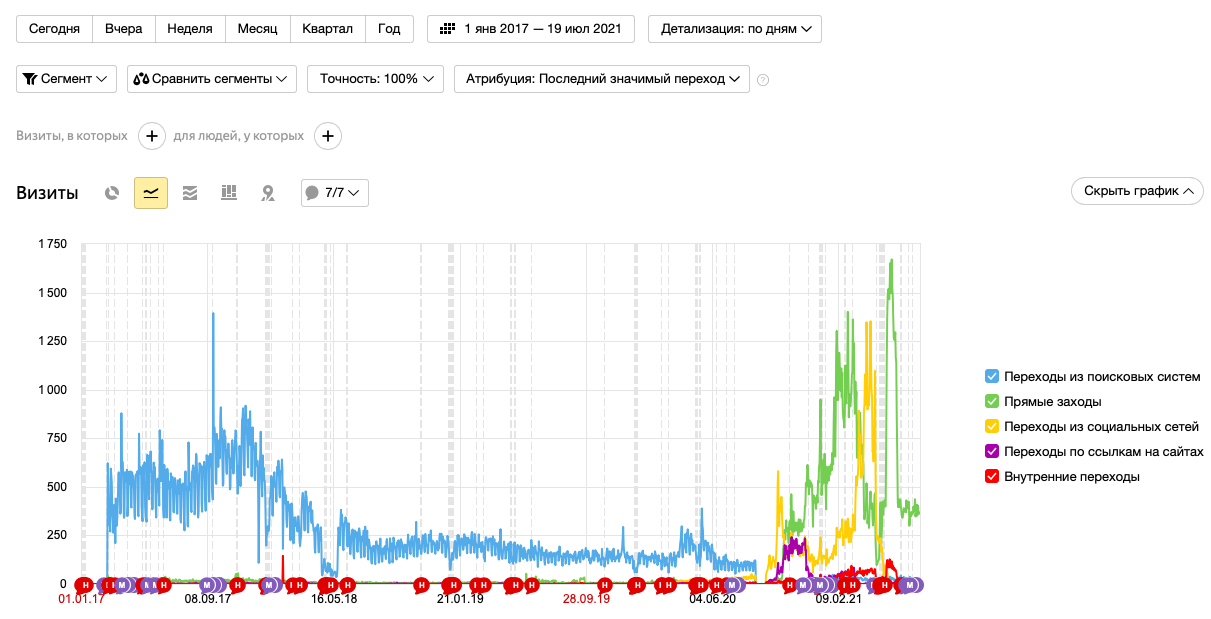The height and width of the screenshot is (619, 1211).
Task: Select the stacked area chart icon
Action: (190, 193)
